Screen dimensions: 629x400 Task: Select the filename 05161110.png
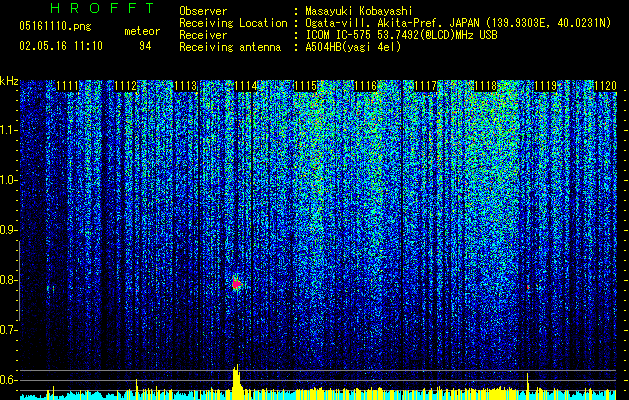pyautogui.click(x=55, y=26)
